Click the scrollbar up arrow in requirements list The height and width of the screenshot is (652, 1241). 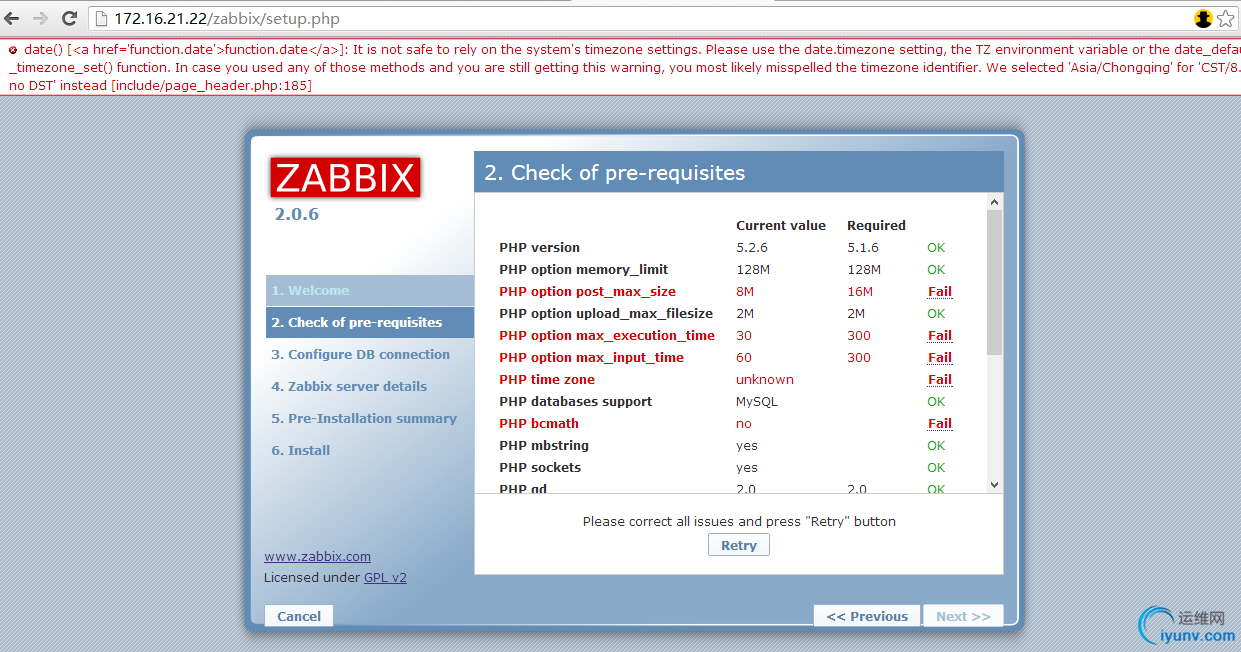click(994, 202)
